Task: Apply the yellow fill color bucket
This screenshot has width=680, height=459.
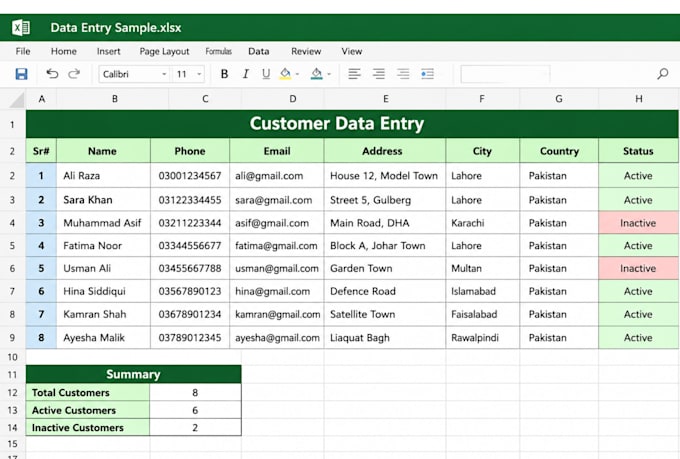Action: click(x=285, y=74)
